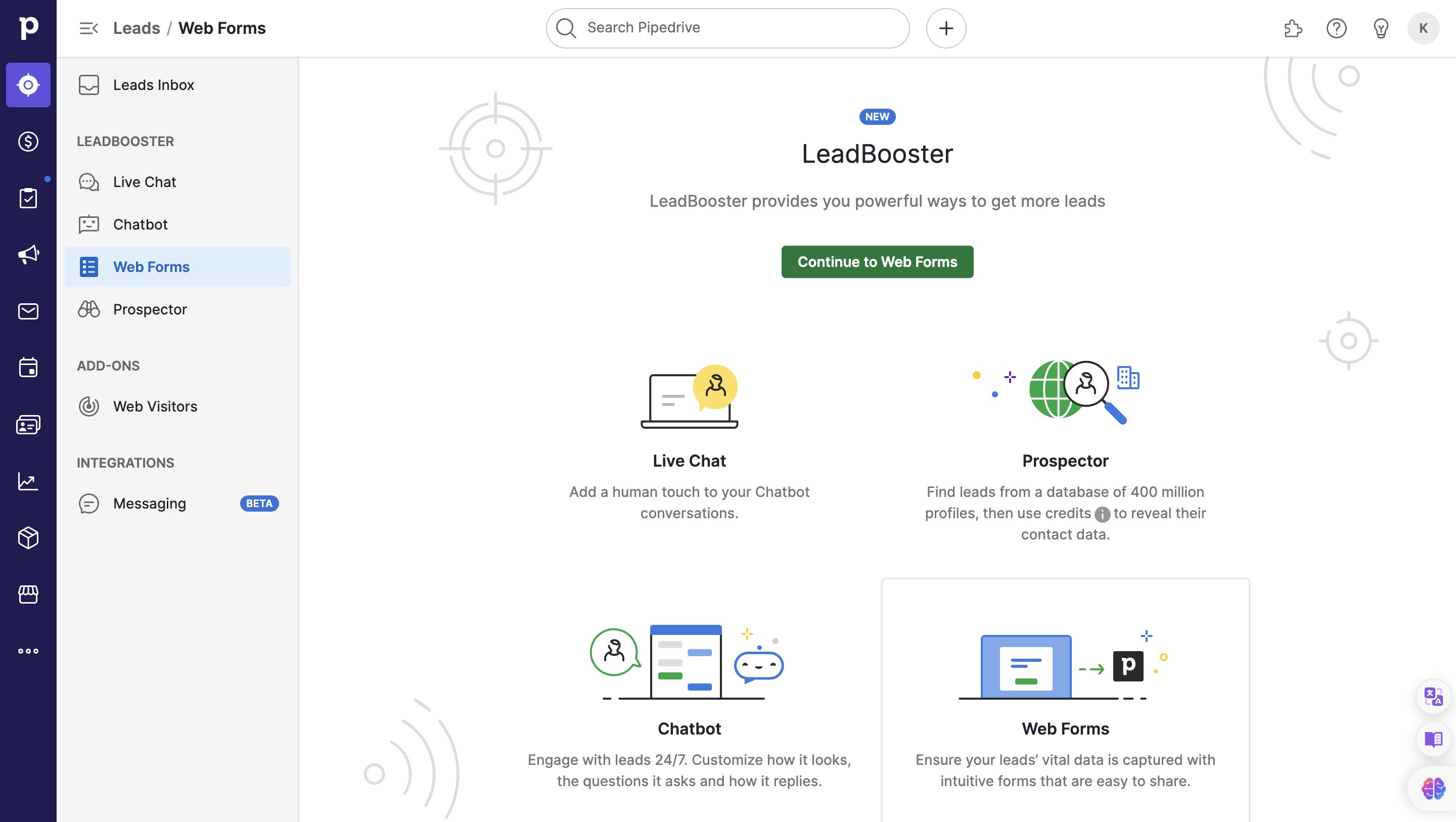Click the puzzle-piece apps icon

click(x=1293, y=28)
